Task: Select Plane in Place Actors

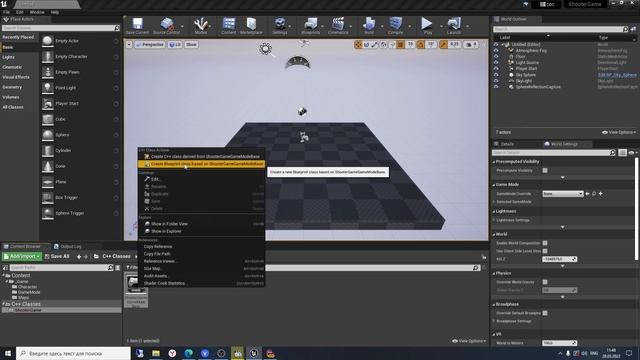Action: click(x=80, y=182)
